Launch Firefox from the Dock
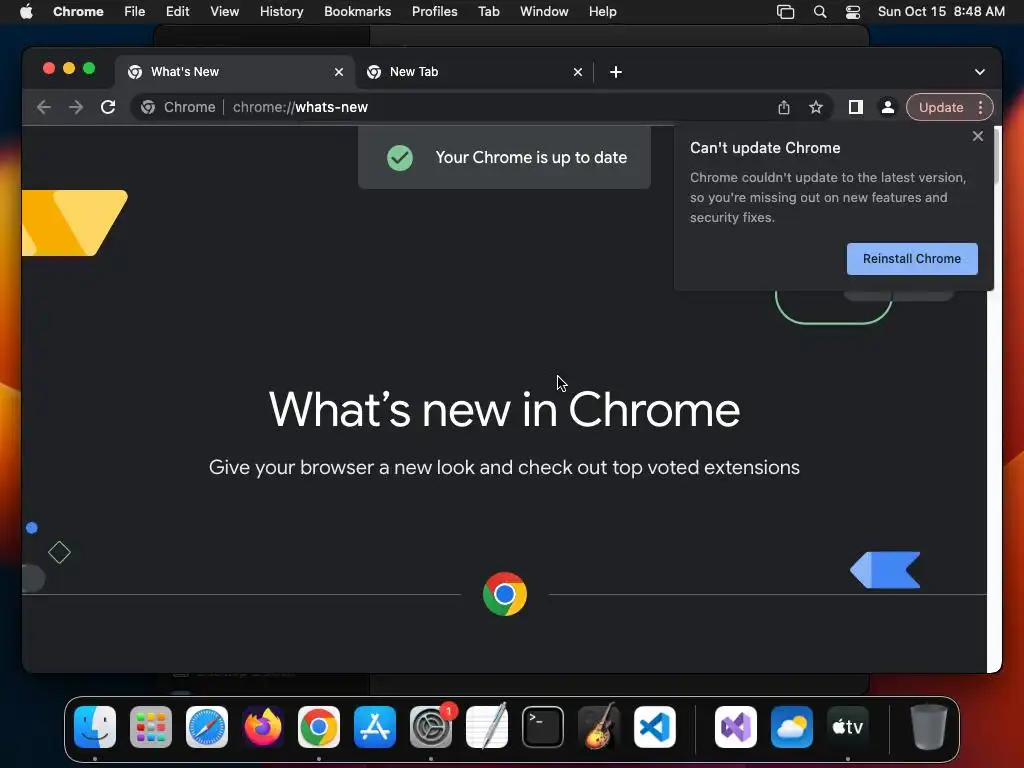Image resolution: width=1024 pixels, height=768 pixels. [263, 727]
